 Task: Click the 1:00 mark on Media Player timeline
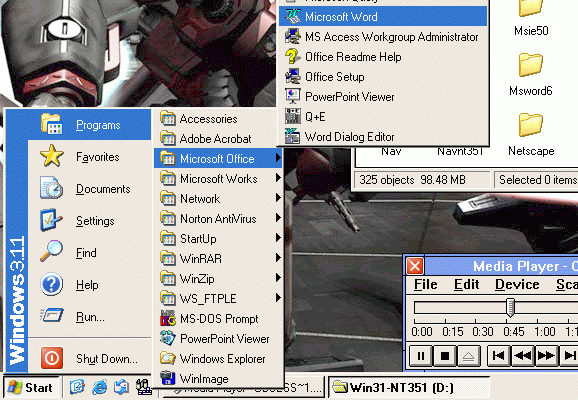545,332
